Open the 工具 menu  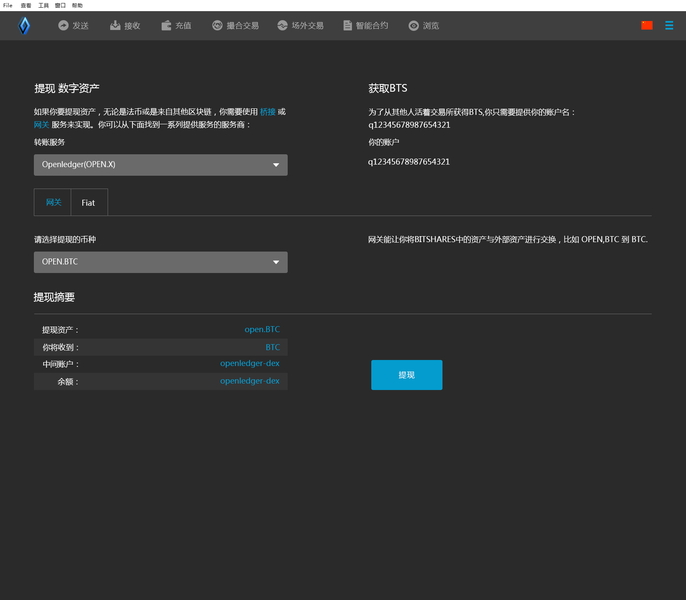tap(43, 5)
